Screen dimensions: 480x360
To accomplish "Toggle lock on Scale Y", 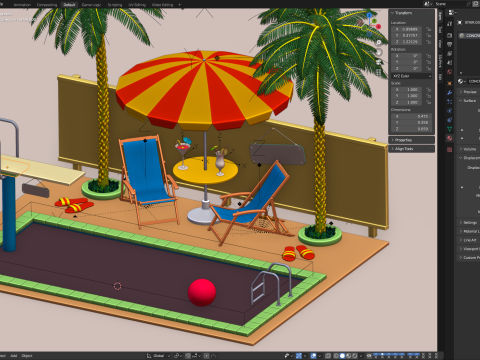I will [x=428, y=96].
